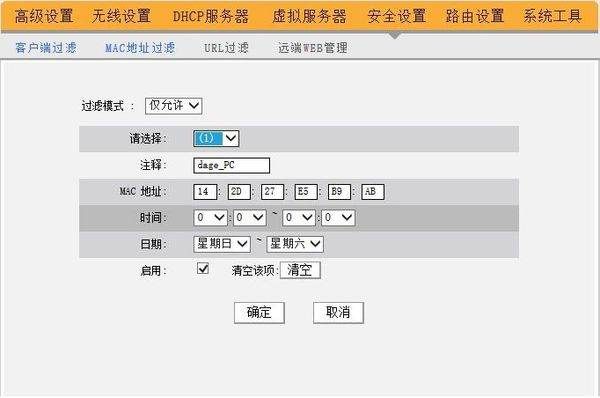Click the 确定 button
The width and height of the screenshot is (600, 398).
259,313
